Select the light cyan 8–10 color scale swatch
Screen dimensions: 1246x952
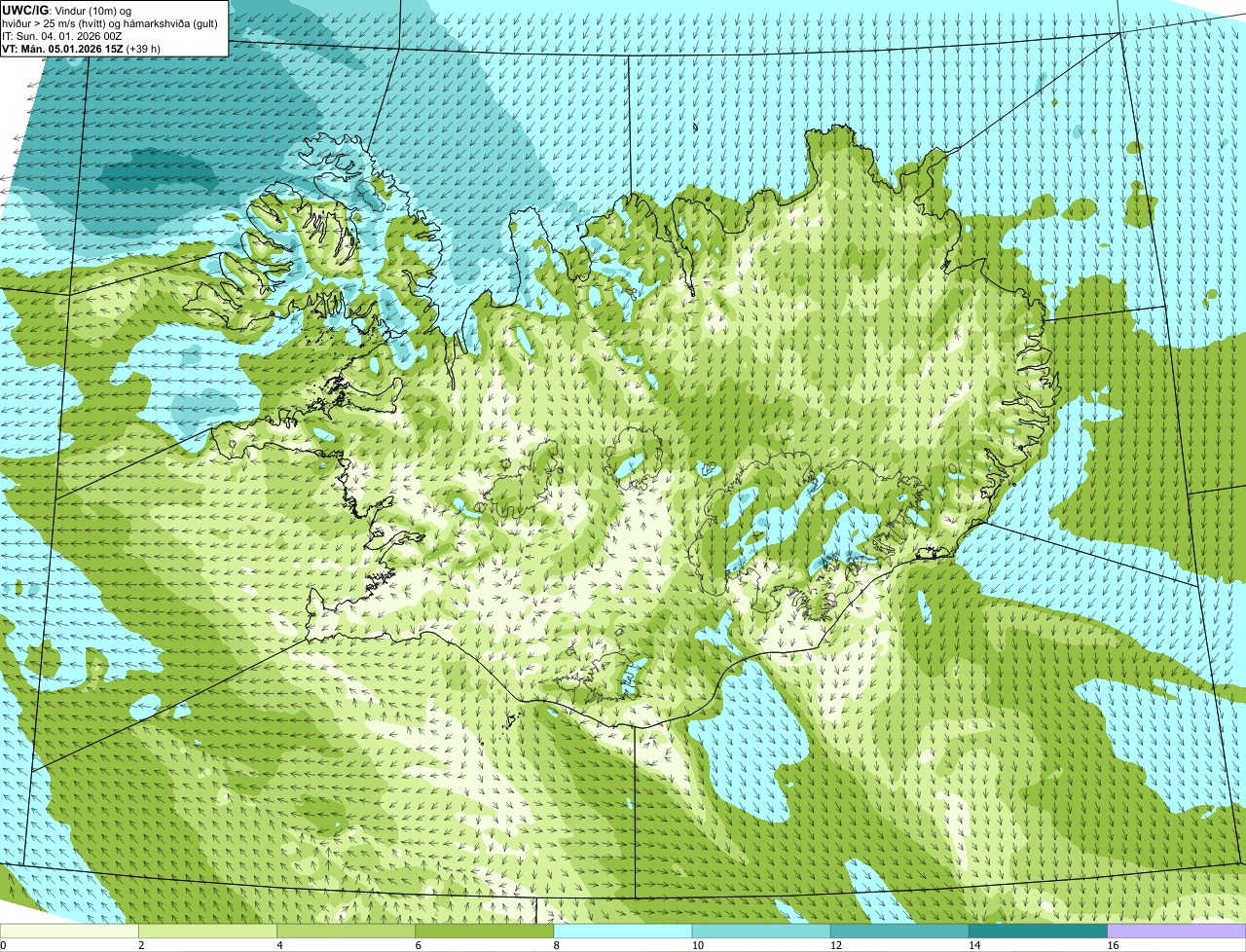click(x=623, y=931)
